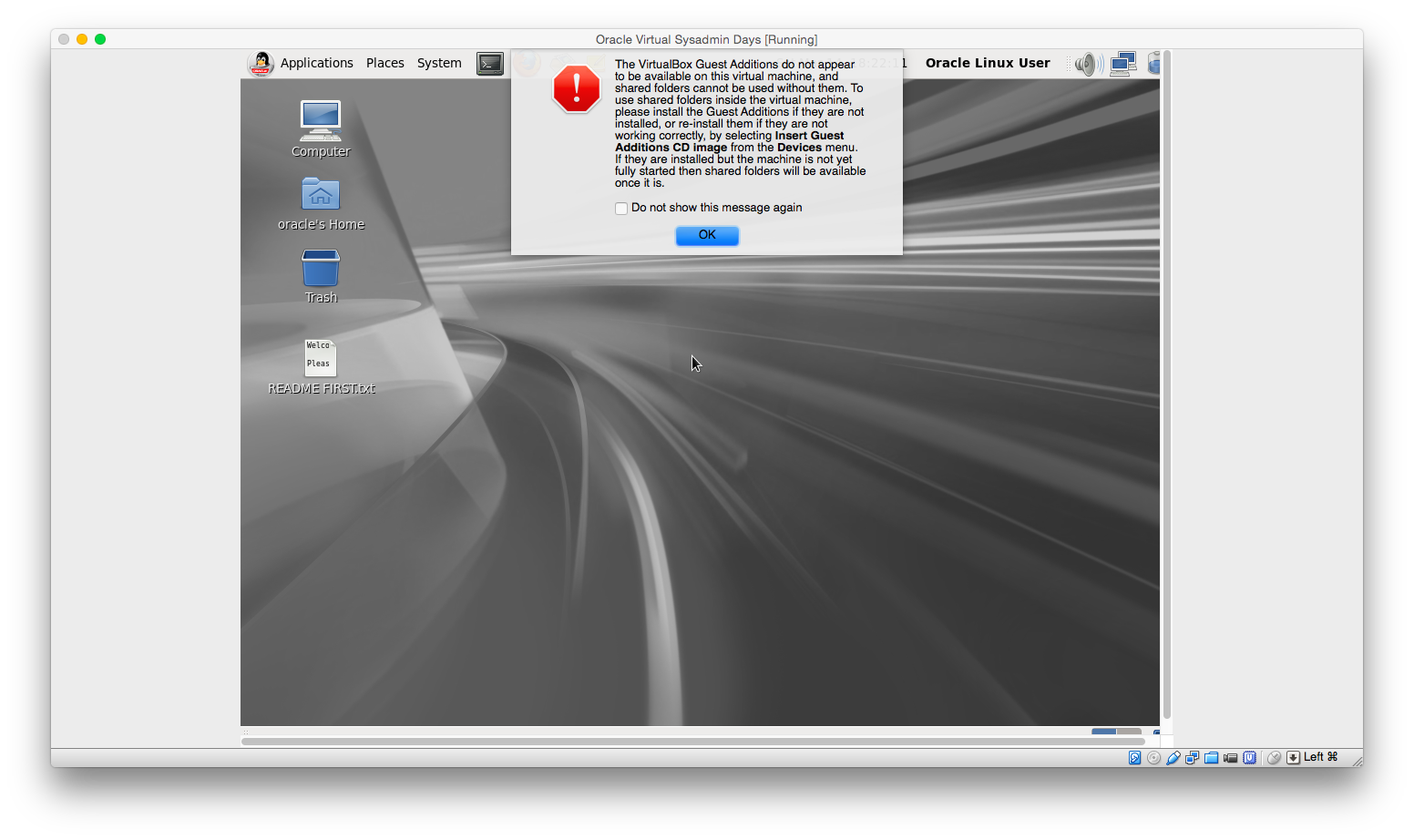1414x840 pixels.
Task: Click the virtualization CPU status icon
Action: [x=1249, y=758]
